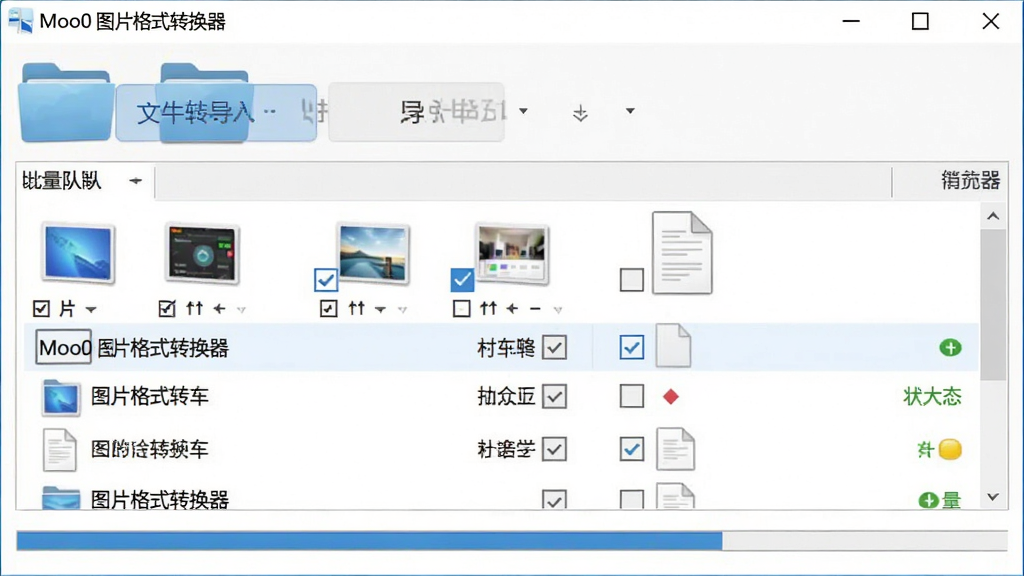Toggle checkbox under sunset lake thumbnail

pos(328,308)
